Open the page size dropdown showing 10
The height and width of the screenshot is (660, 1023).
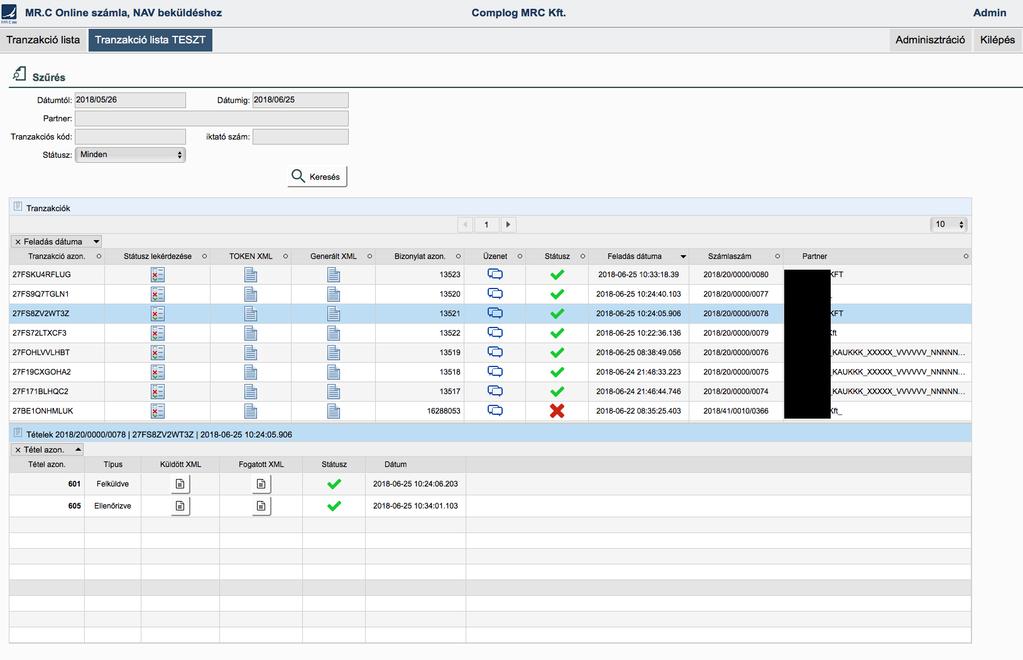click(x=949, y=224)
